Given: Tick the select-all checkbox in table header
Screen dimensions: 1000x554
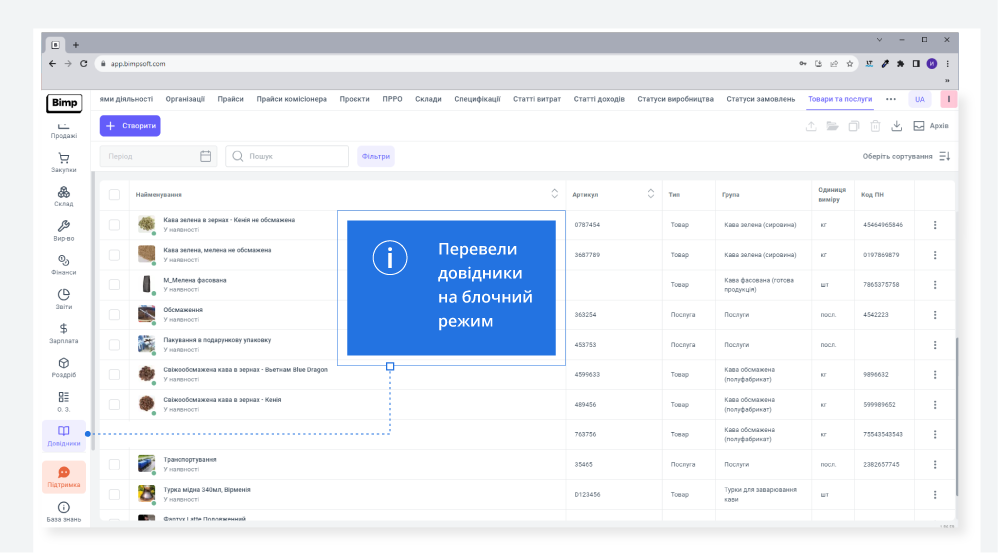Looking at the screenshot, I should point(114,194).
